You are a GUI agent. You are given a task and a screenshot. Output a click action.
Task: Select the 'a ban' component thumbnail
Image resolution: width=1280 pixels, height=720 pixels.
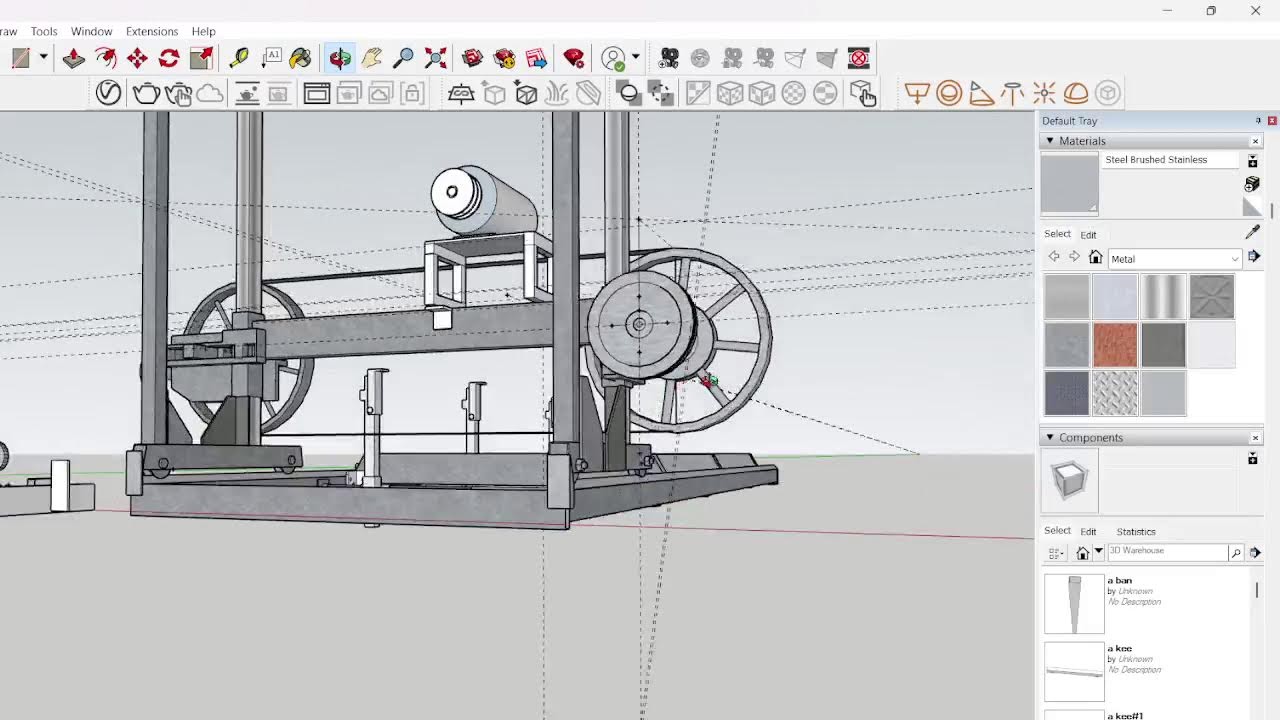pos(1074,604)
